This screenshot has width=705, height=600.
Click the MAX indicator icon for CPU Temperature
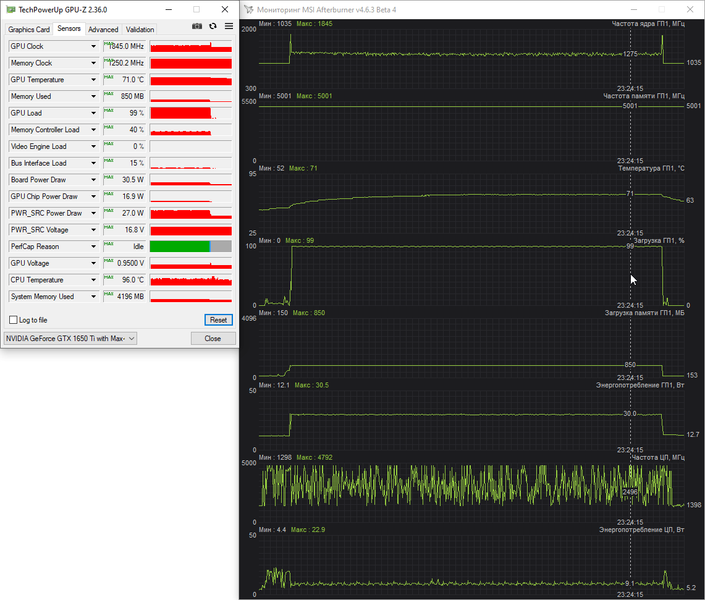tap(108, 277)
